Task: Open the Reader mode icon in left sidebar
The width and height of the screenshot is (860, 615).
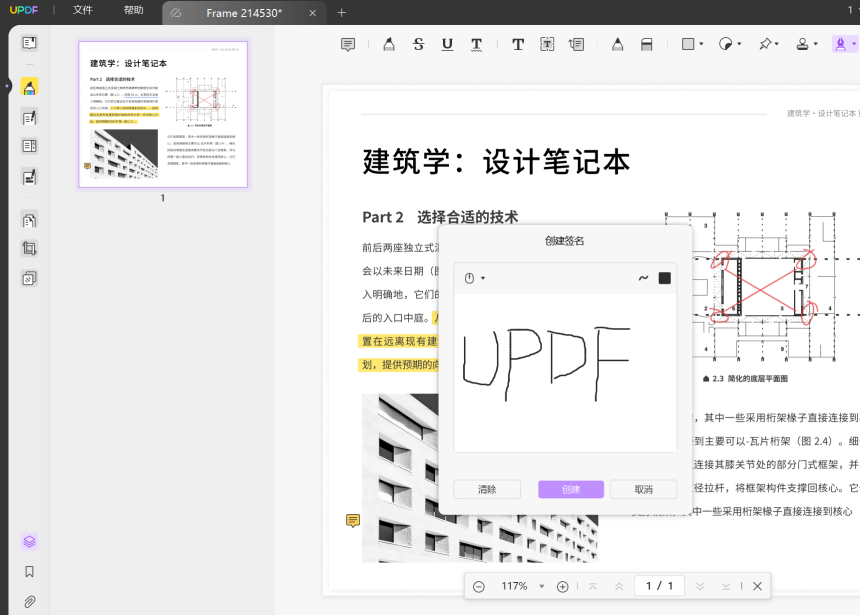Action: 29,43
